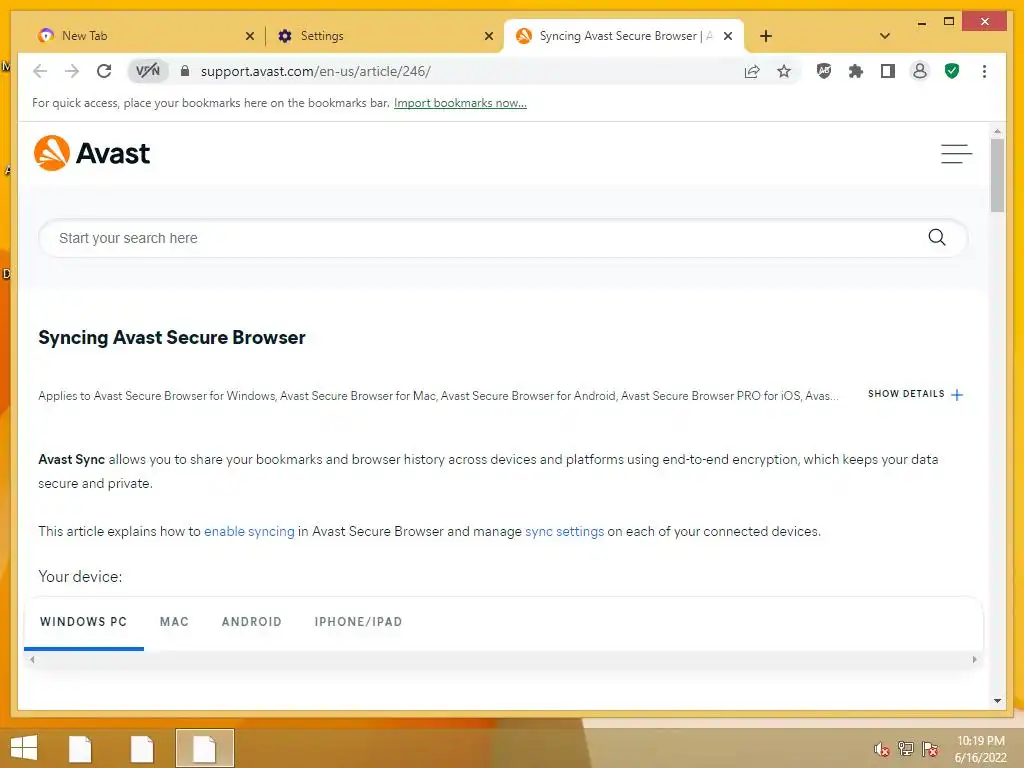Follow the enable syncing link

click(249, 532)
